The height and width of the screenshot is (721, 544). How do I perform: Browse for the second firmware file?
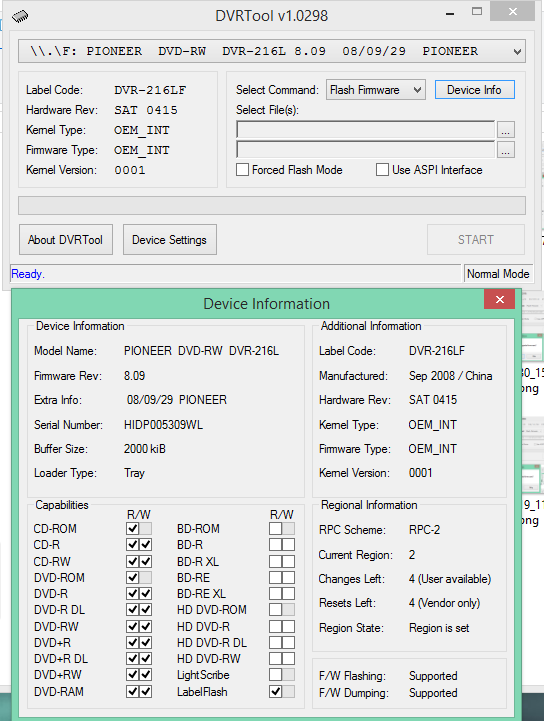pyautogui.click(x=505, y=150)
